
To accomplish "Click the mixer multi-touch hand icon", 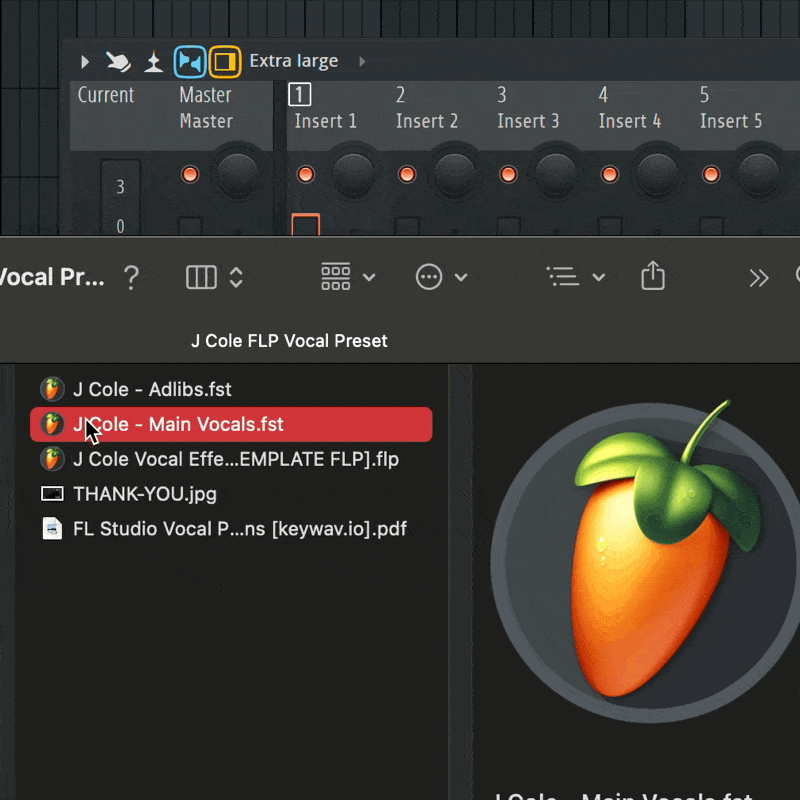I will coord(119,62).
